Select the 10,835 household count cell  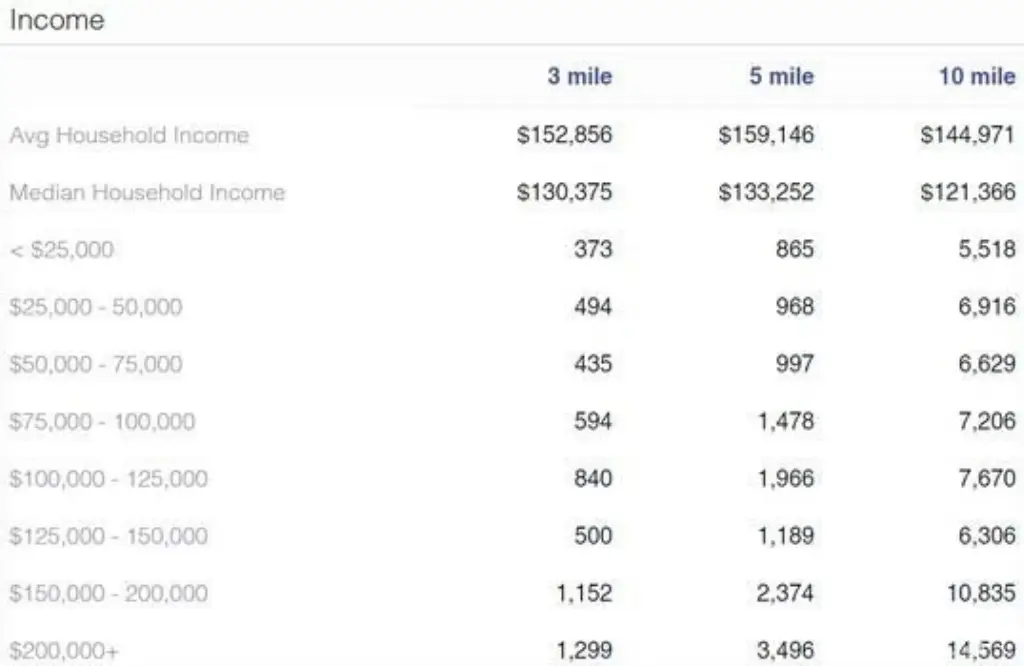[x=980, y=593]
